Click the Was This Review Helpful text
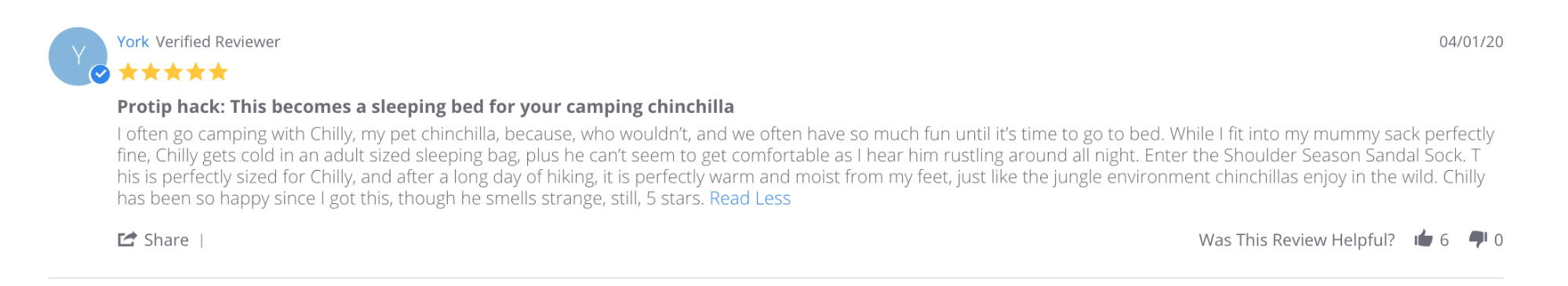The width and height of the screenshot is (1568, 286). click(x=1297, y=240)
